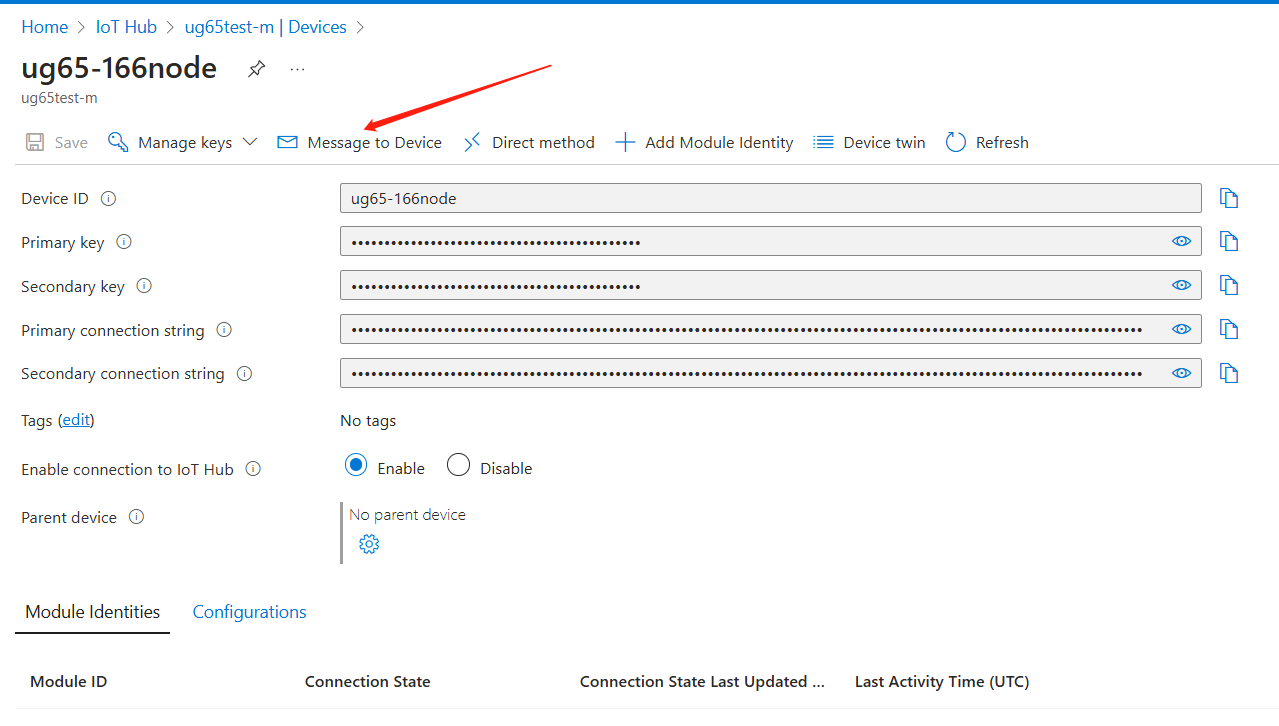1279x726 pixels.
Task: Copy the Secondary connection string
Action: coord(1229,373)
